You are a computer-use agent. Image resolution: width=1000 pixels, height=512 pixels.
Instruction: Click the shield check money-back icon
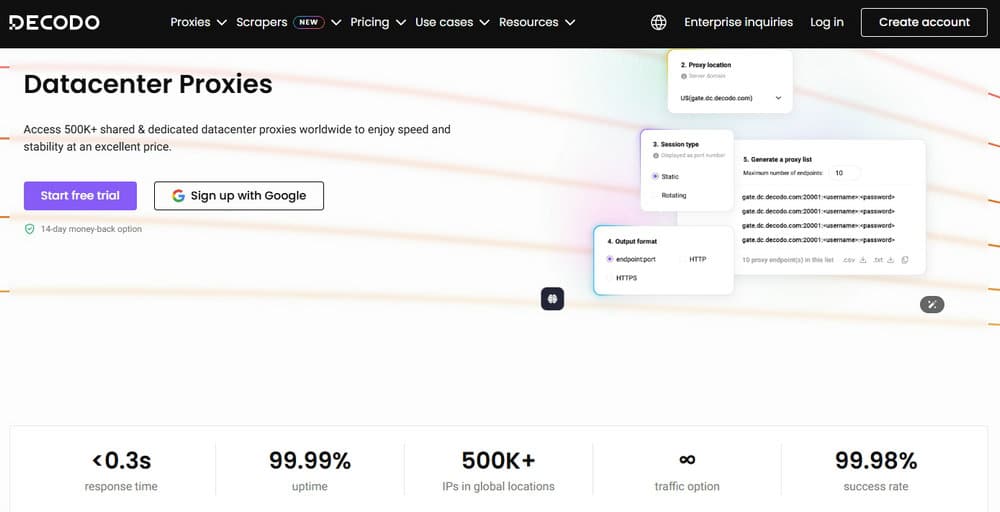coord(29,229)
